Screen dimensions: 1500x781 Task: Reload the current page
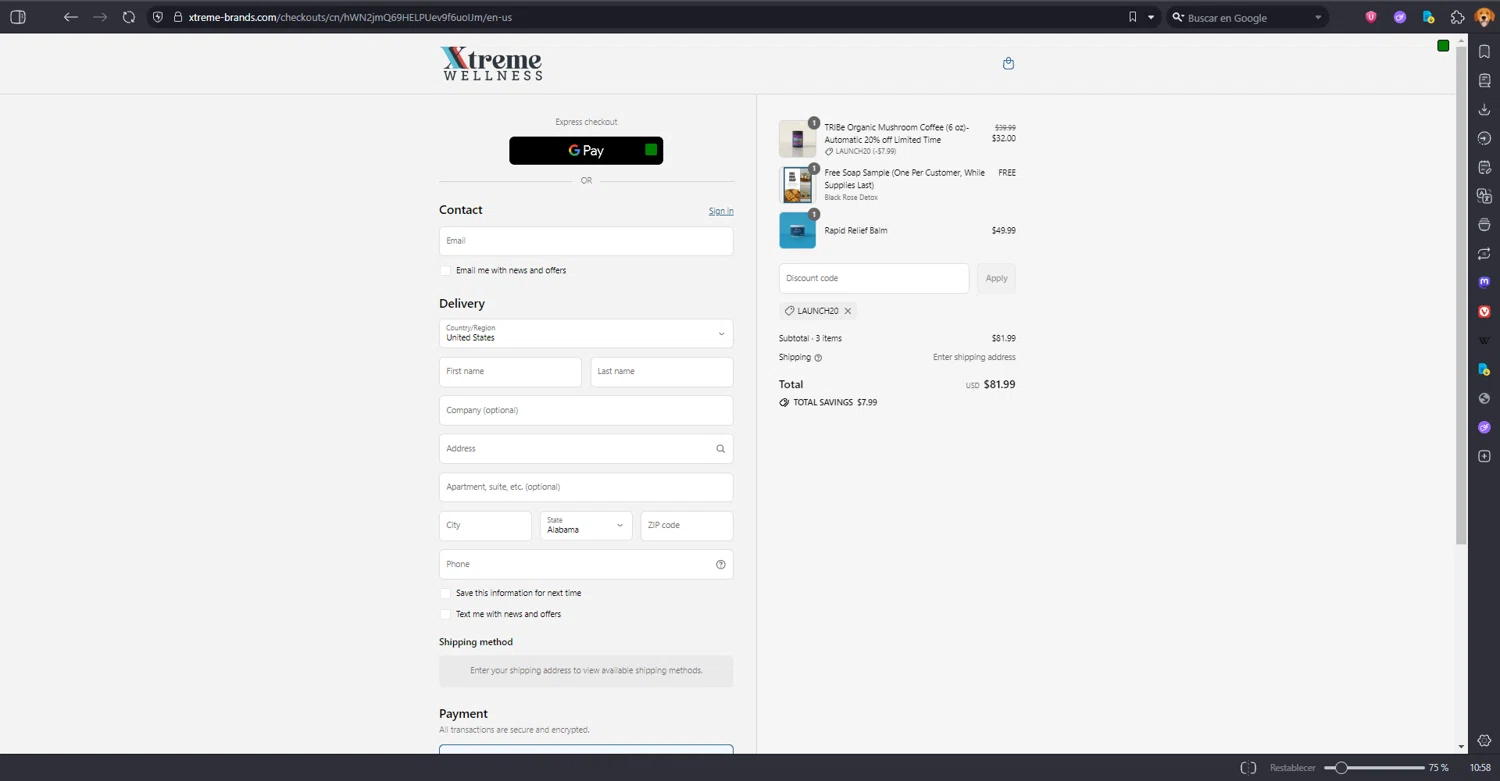coord(129,17)
